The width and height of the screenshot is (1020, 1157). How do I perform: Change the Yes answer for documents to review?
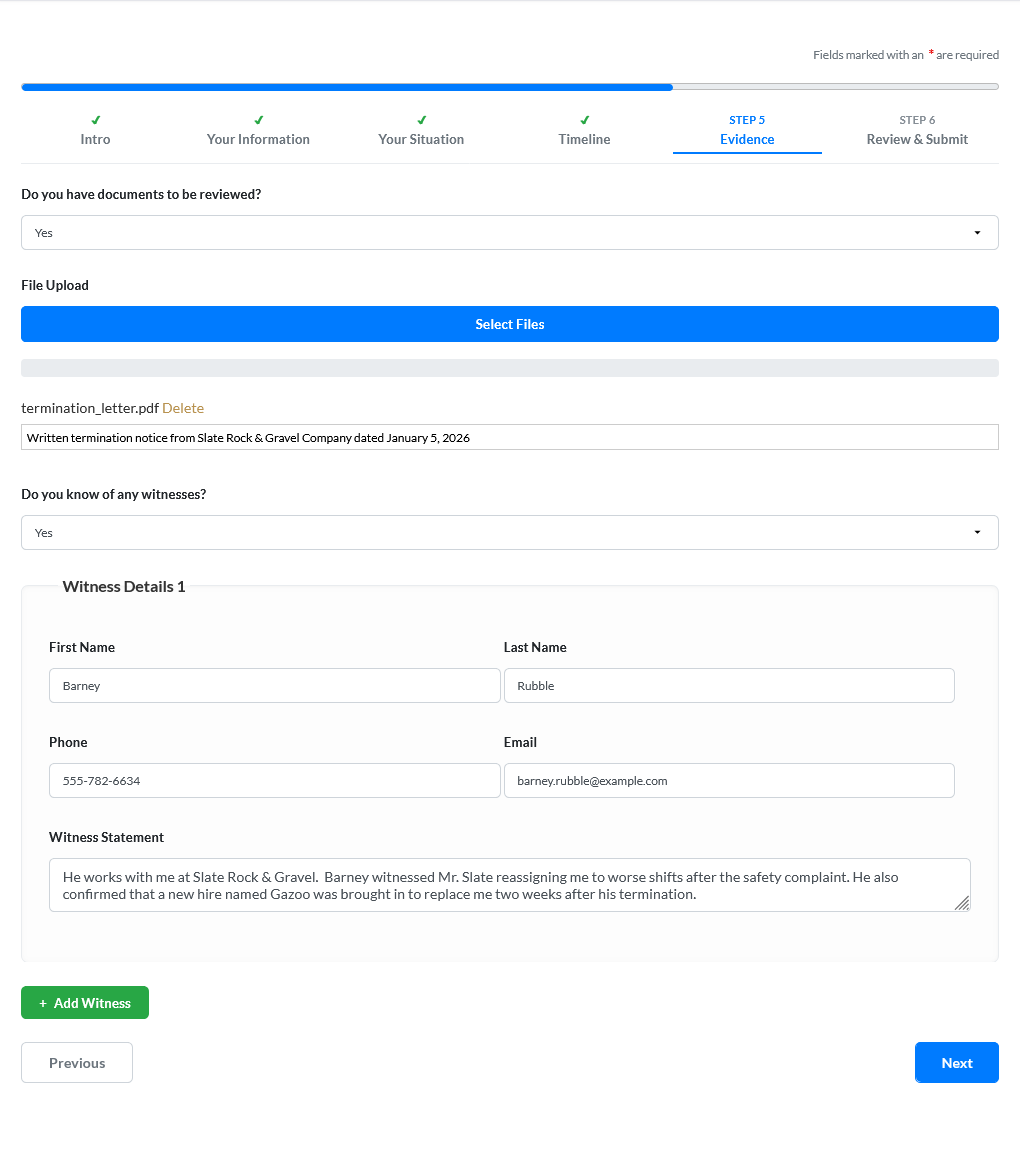pos(510,232)
